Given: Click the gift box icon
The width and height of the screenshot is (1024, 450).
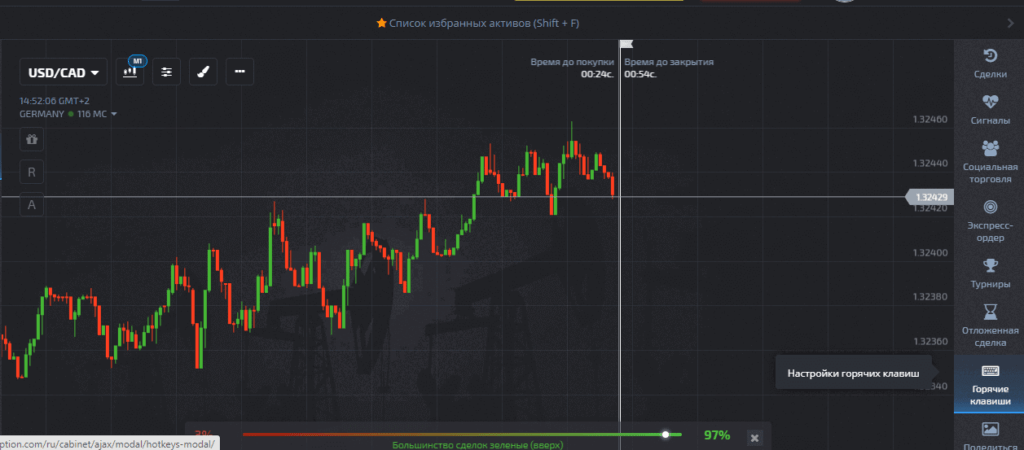Looking at the screenshot, I should pos(32,139).
